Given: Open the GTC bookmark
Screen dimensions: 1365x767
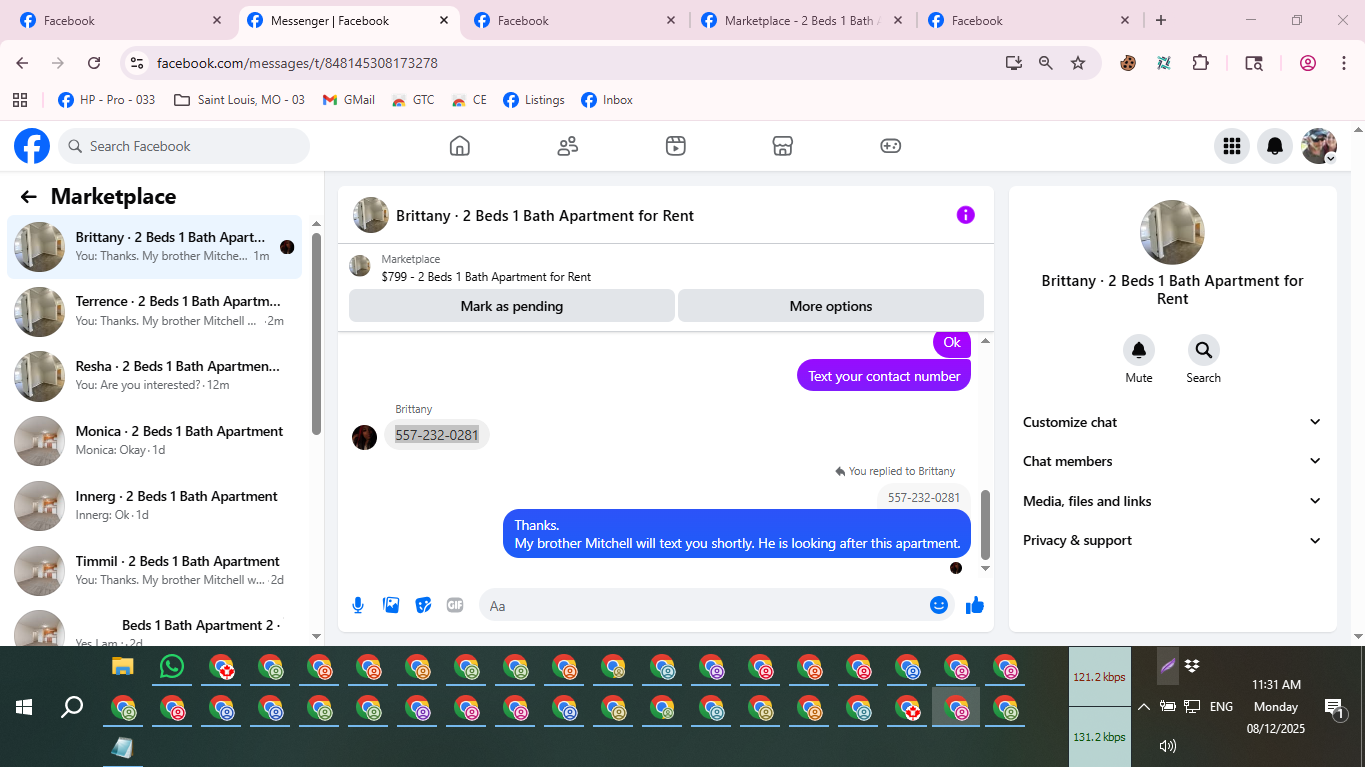Looking at the screenshot, I should tap(413, 100).
